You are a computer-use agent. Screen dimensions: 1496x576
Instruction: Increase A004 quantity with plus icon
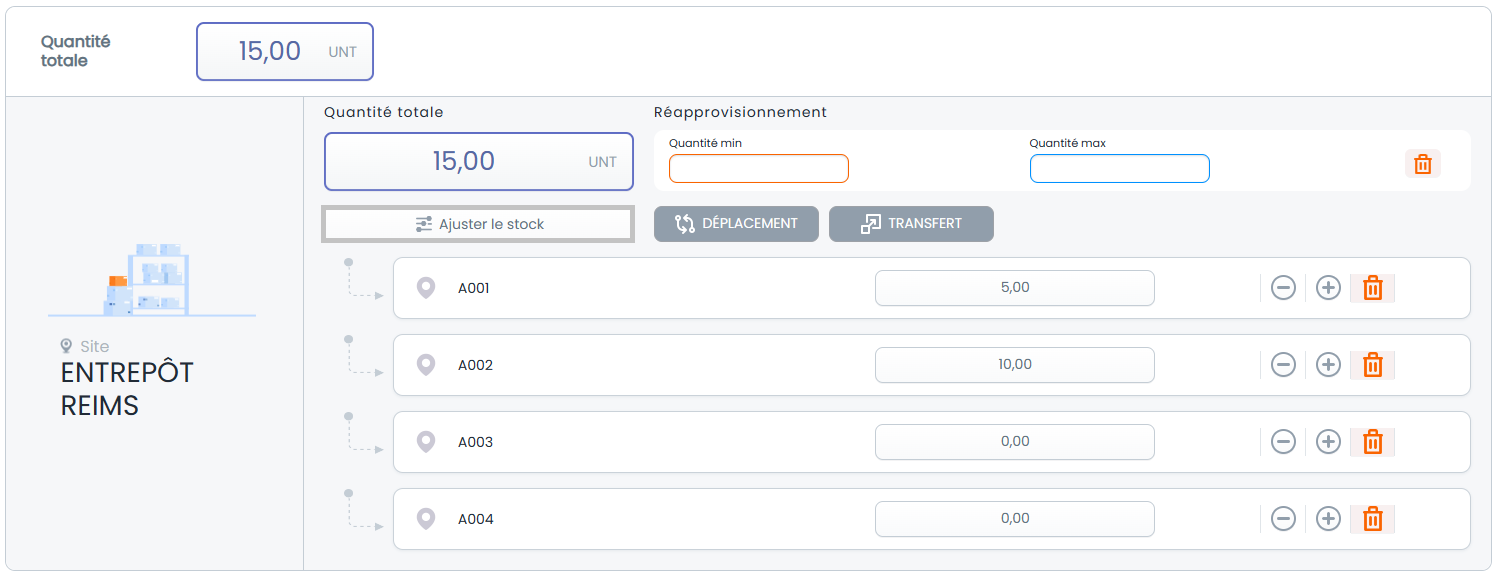pos(1328,519)
